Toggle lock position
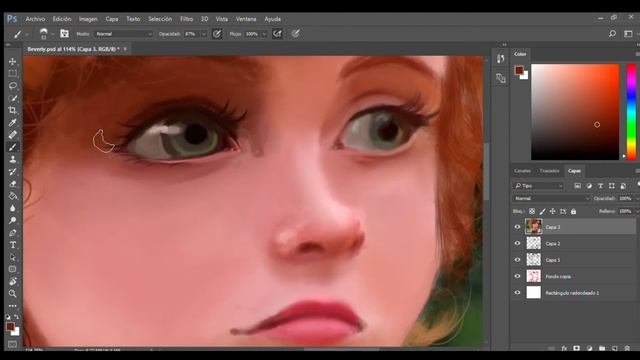Image resolution: width=640 pixels, height=360 pixels. click(x=553, y=211)
